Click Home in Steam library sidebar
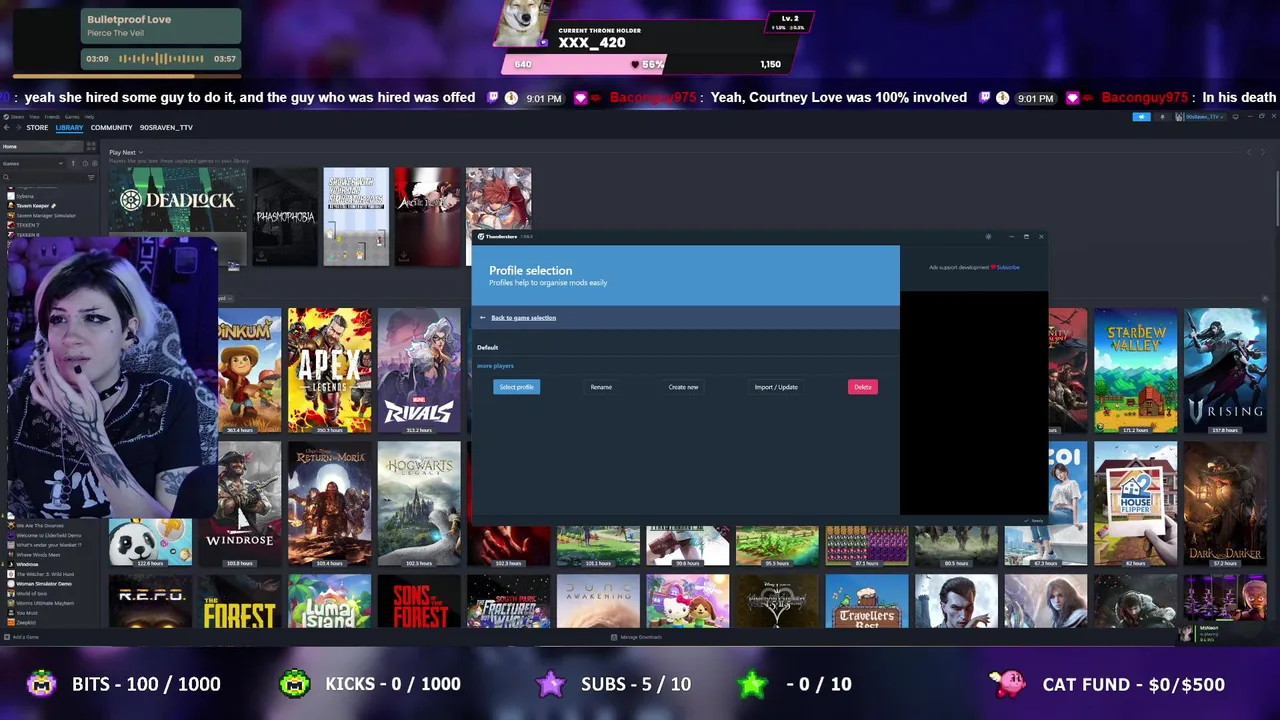The height and width of the screenshot is (720, 1280). [42, 147]
